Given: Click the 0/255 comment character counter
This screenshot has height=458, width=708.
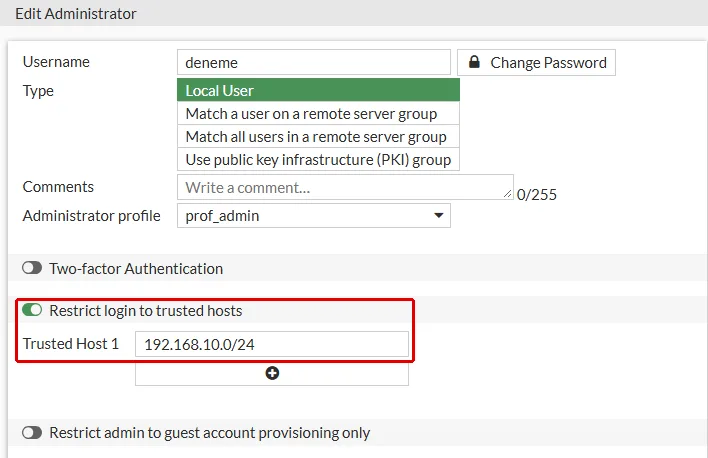Looking at the screenshot, I should point(536,195).
